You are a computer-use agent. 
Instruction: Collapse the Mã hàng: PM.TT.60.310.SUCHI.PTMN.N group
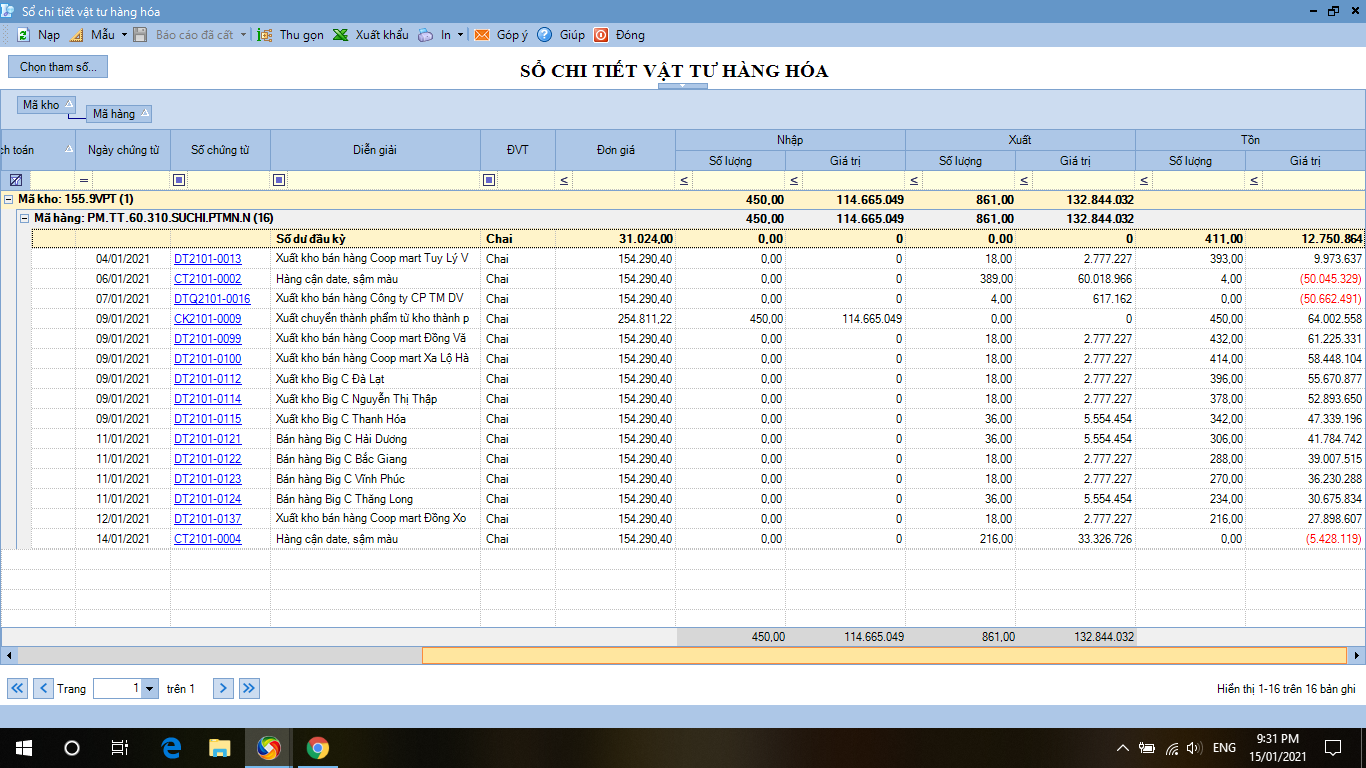(x=25, y=218)
